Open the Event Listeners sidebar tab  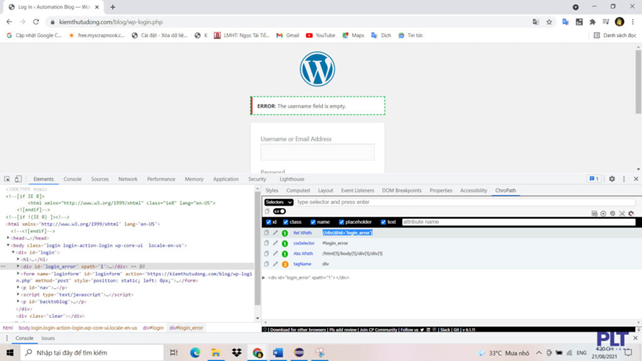pos(357,190)
